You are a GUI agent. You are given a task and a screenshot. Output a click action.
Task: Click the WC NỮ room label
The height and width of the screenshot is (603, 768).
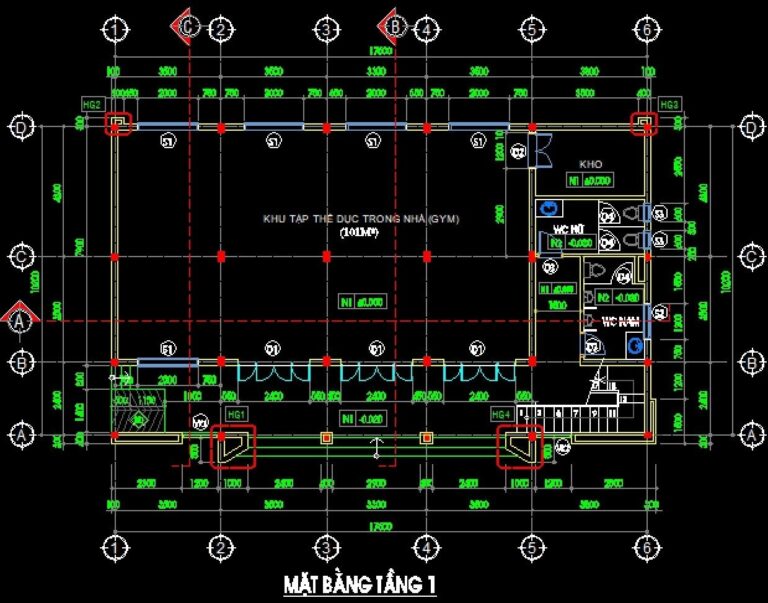pyautogui.click(x=569, y=230)
